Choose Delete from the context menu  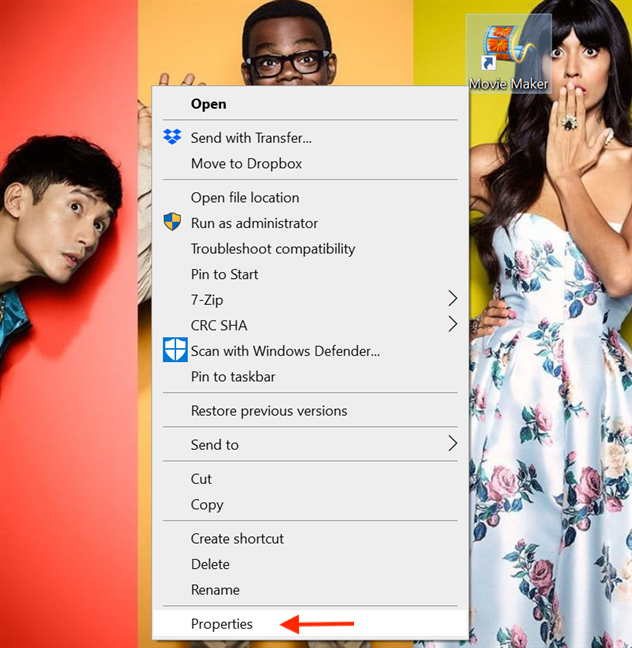coord(310,564)
